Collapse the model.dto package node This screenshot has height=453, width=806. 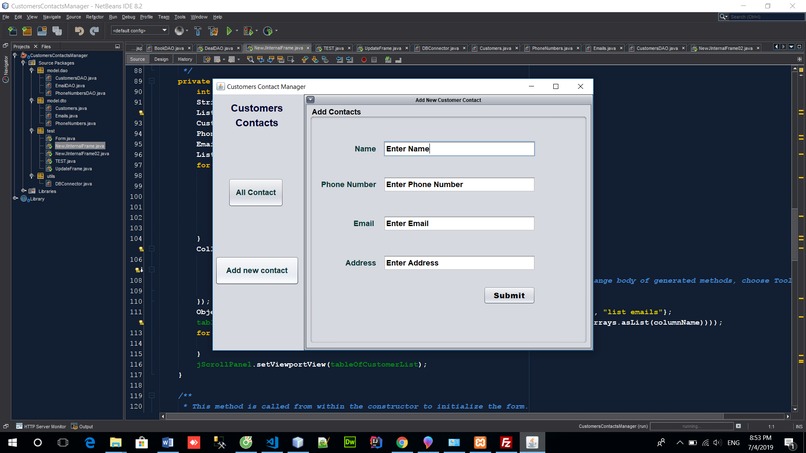[x=31, y=101]
